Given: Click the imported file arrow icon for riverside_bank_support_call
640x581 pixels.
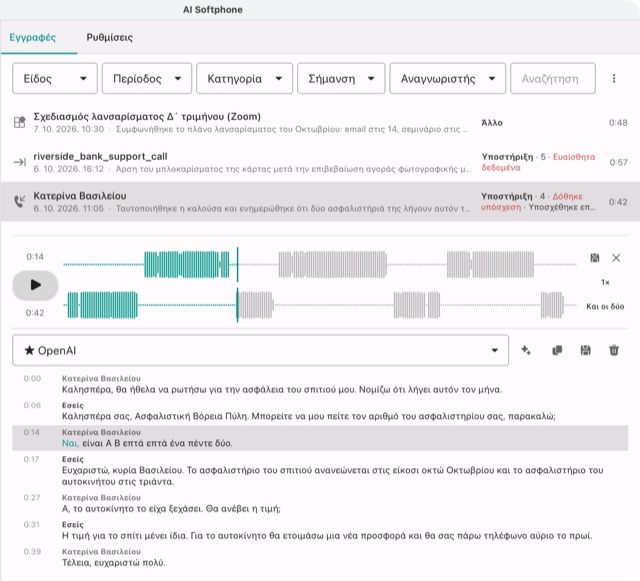Looking at the screenshot, I should (x=20, y=162).
